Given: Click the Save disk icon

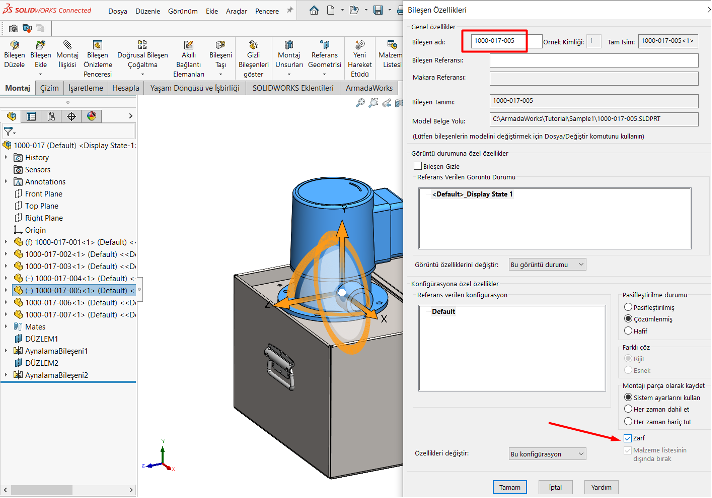Looking at the screenshot, I should (378, 10).
